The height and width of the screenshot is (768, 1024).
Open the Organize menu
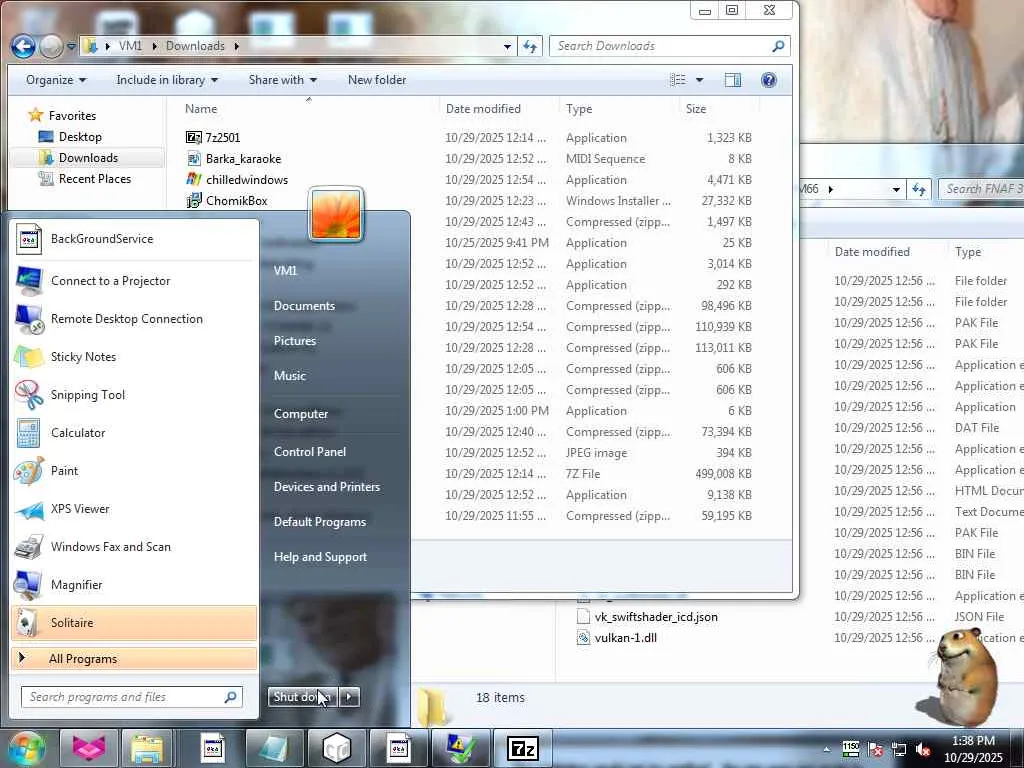tap(56, 80)
